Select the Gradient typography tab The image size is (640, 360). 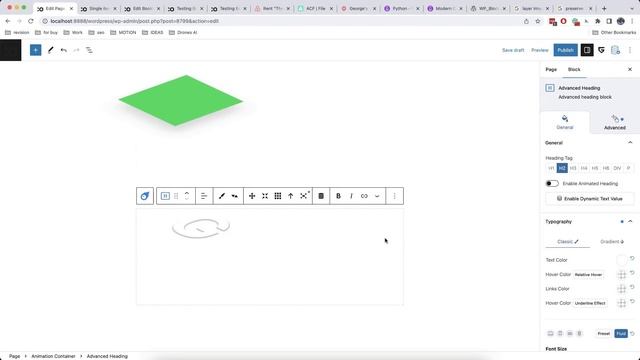tap(612, 242)
